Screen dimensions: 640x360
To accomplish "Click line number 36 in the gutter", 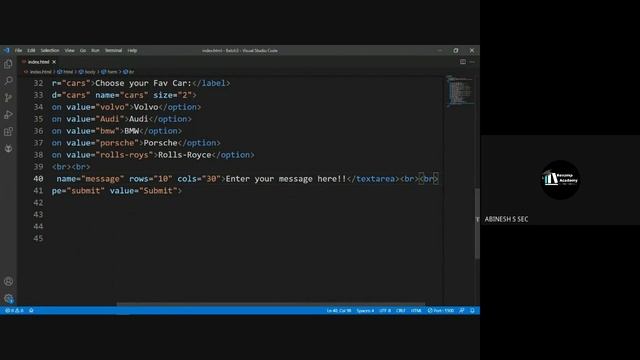I will [x=38, y=131].
